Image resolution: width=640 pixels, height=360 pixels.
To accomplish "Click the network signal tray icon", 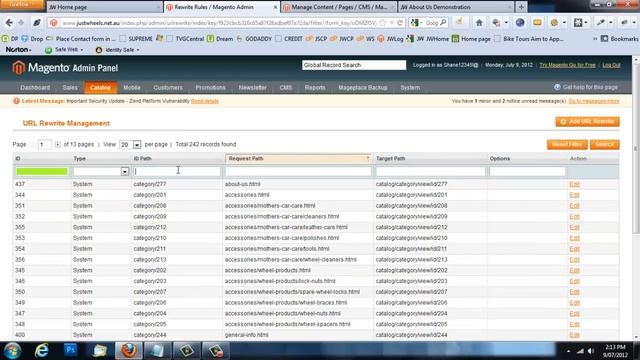I will 580,351.
